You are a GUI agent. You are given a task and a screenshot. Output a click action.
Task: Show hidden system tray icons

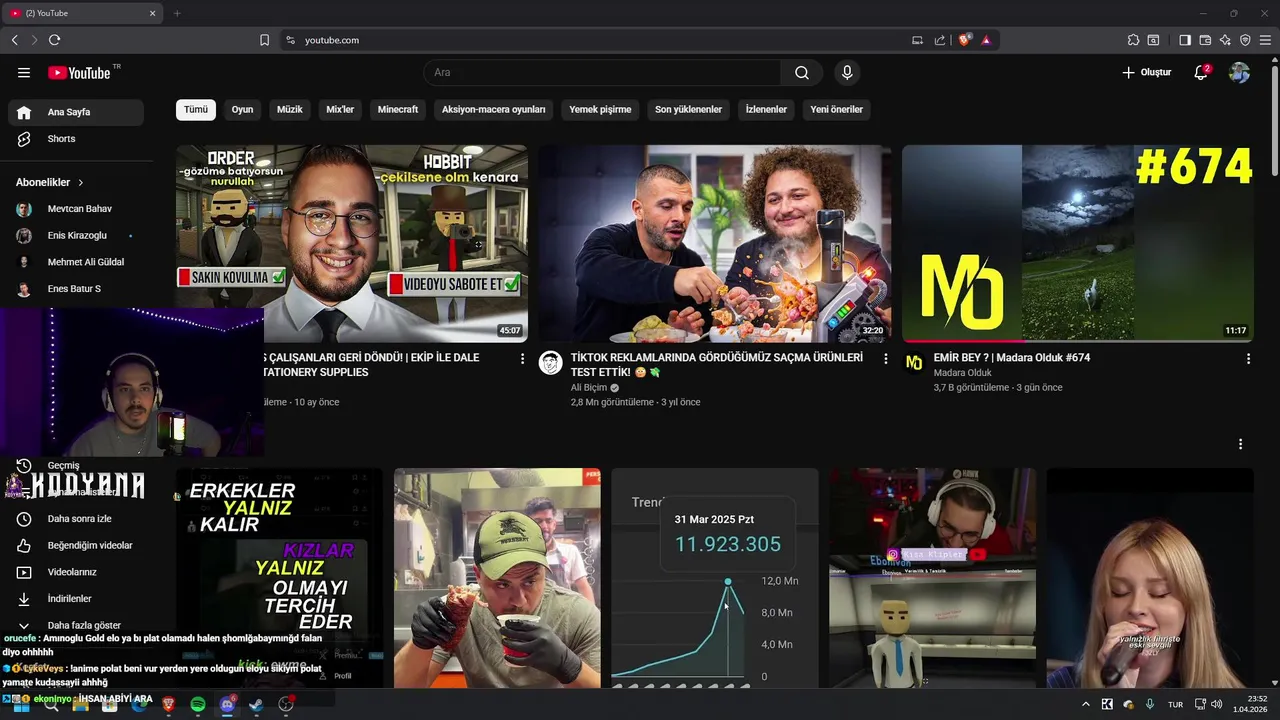[x=1086, y=705]
